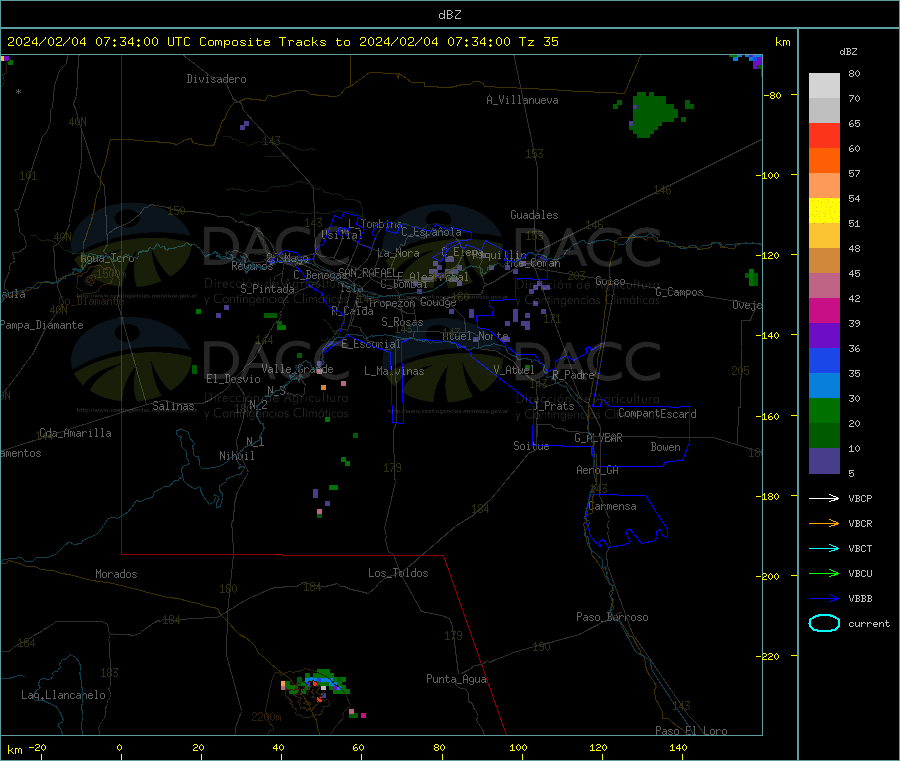Click the Los_Toldos map label

pos(398,573)
